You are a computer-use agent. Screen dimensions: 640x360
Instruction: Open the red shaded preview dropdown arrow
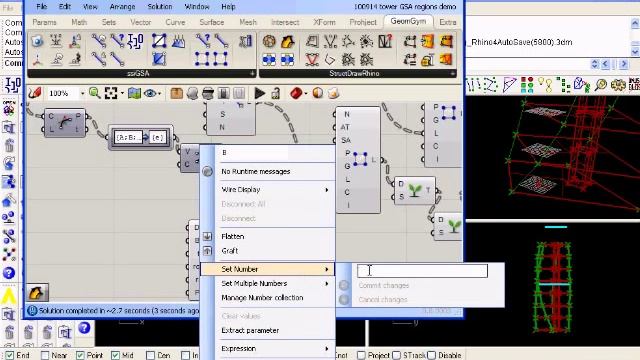click(x=306, y=93)
